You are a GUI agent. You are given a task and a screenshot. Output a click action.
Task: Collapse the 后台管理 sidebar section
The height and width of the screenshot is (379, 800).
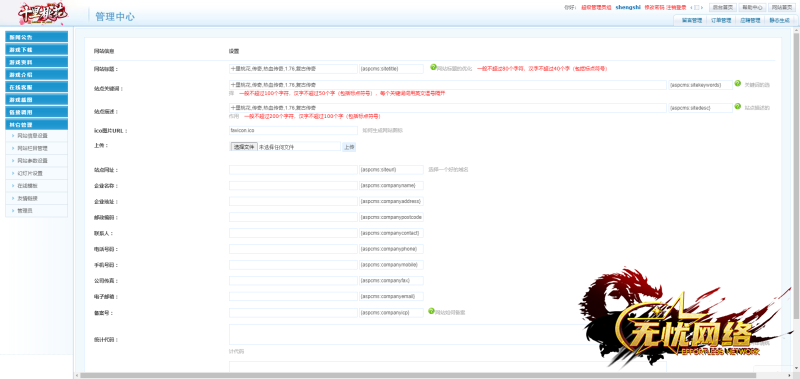pyautogui.click(x=36, y=124)
